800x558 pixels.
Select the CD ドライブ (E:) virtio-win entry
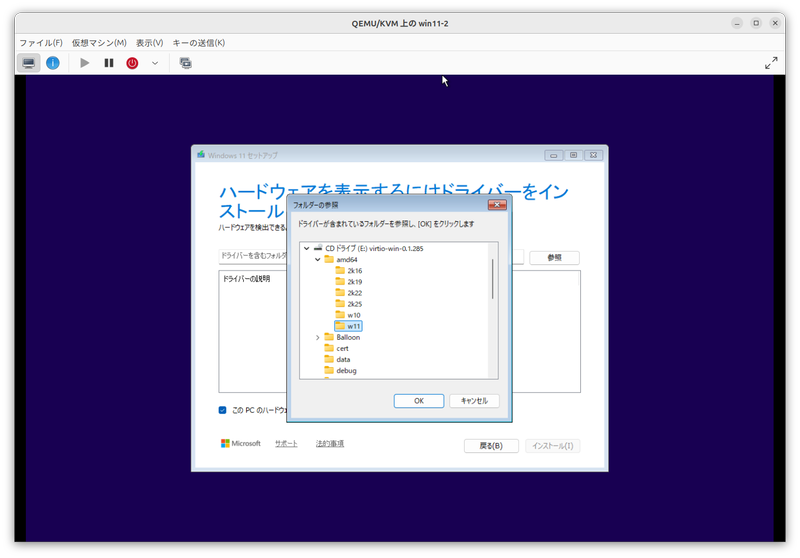[x=374, y=248]
